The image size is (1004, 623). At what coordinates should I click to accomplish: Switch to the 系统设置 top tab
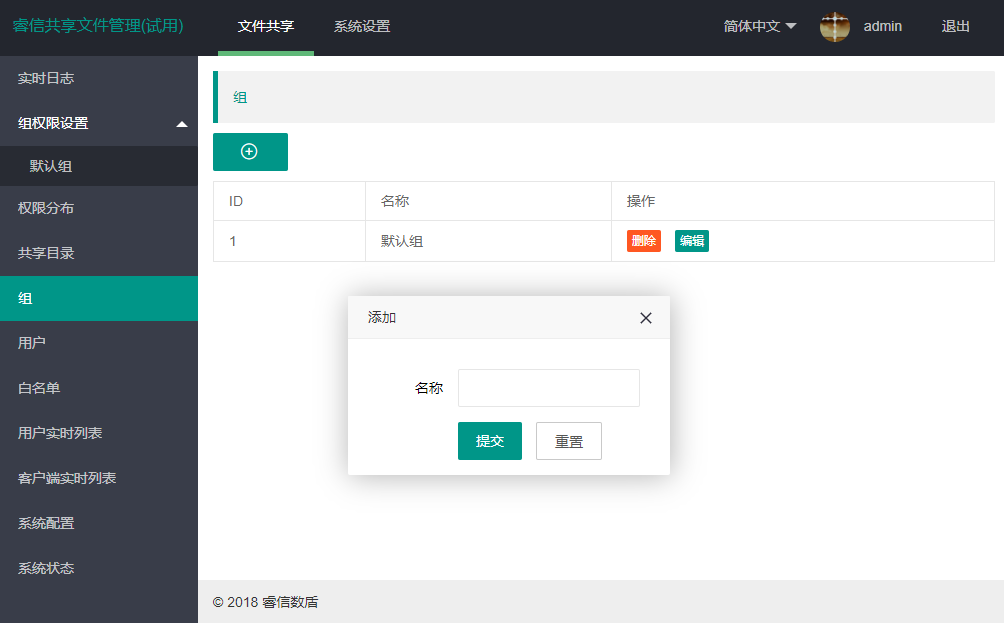[x=362, y=26]
